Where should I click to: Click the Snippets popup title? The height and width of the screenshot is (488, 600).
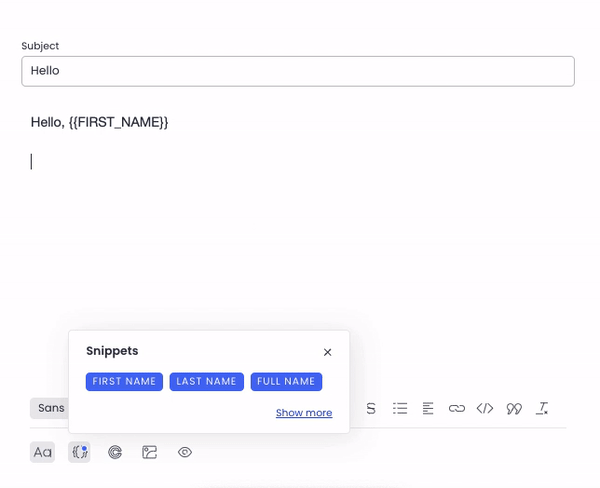point(112,351)
